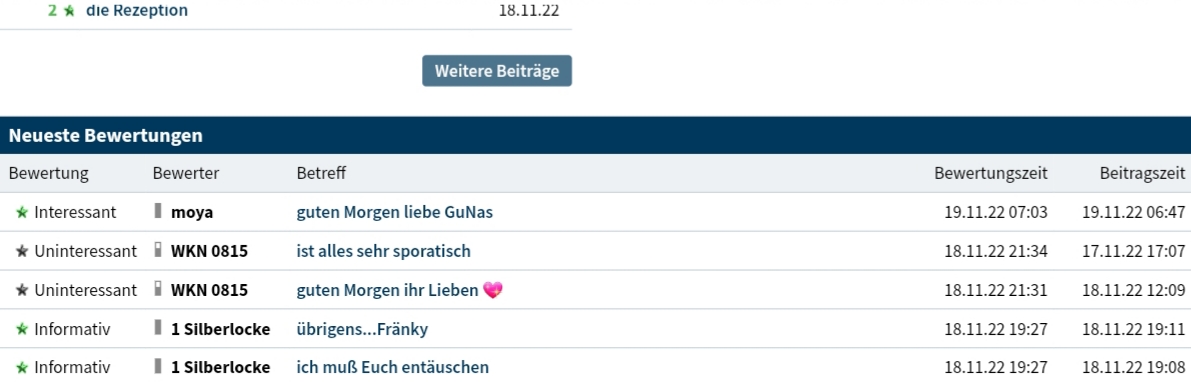Click green star beside ich muß Euch entäuschen
The height and width of the screenshot is (382, 1191).
tap(22, 368)
